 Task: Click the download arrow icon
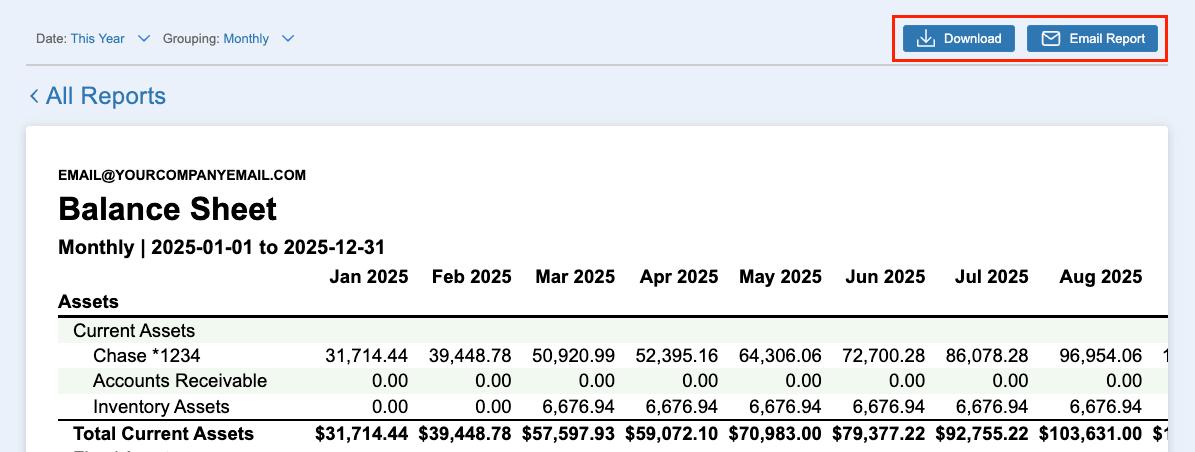point(926,39)
